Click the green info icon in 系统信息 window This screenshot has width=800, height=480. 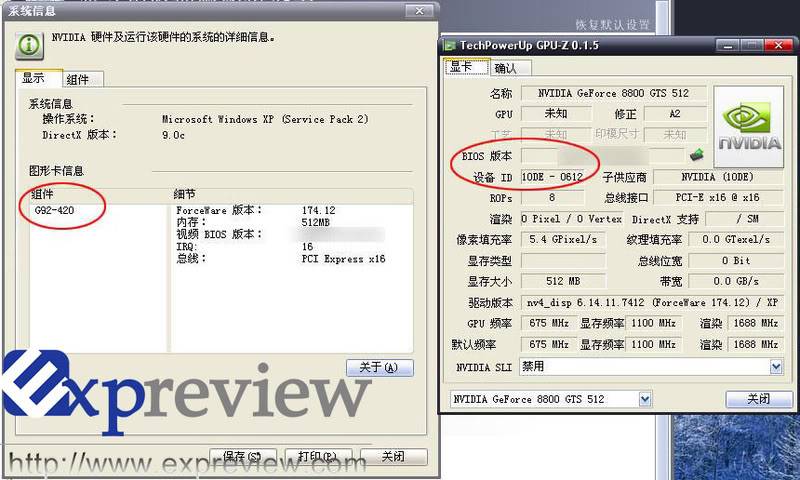pos(29,45)
